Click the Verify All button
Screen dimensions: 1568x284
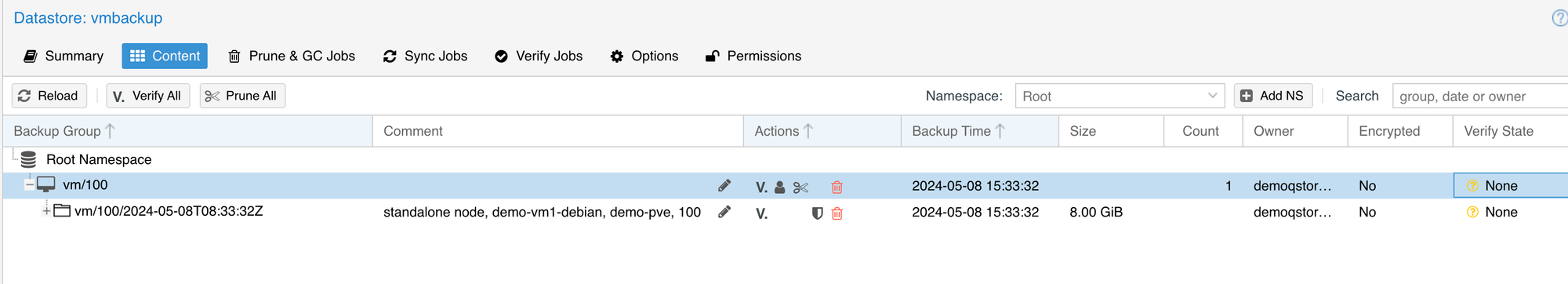click(148, 96)
